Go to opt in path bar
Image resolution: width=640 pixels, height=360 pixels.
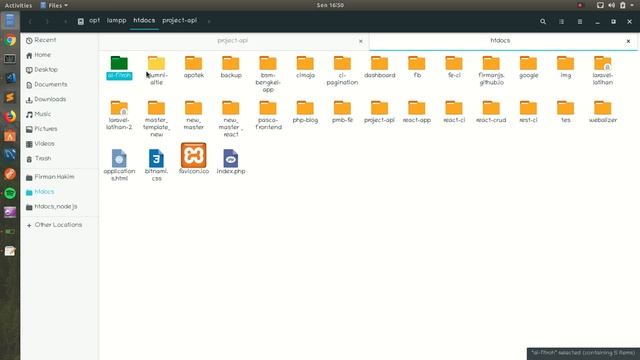pos(94,20)
